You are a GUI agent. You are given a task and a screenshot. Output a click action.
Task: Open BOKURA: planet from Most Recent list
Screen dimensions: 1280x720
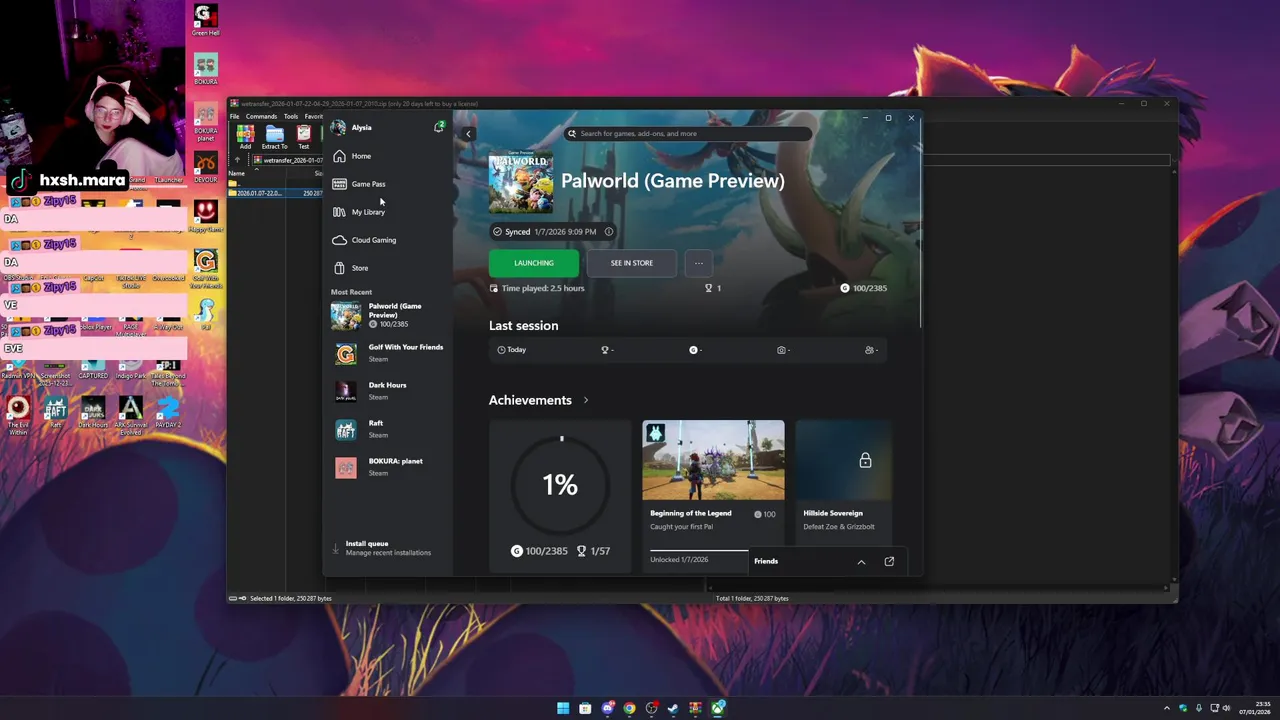click(390, 467)
